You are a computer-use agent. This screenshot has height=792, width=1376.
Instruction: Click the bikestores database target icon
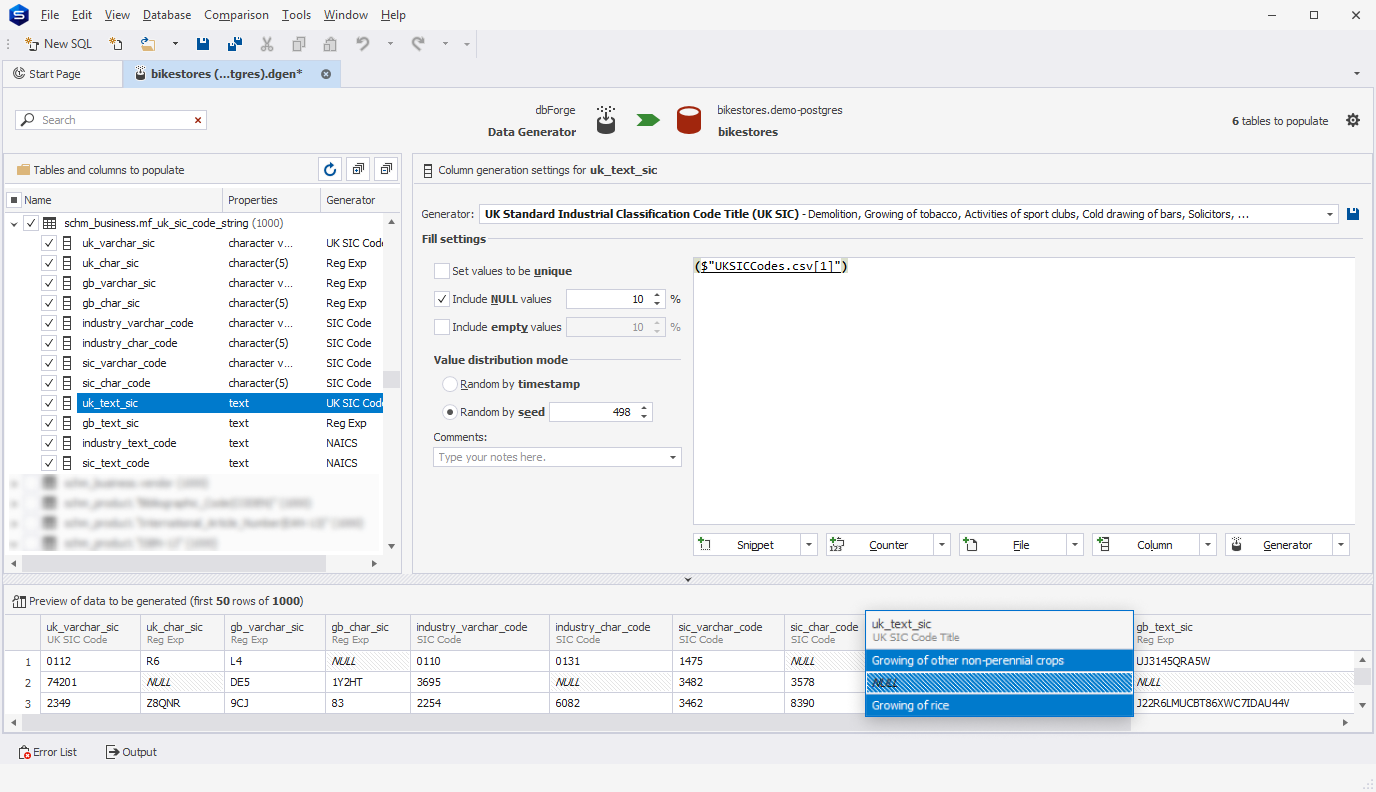689,120
